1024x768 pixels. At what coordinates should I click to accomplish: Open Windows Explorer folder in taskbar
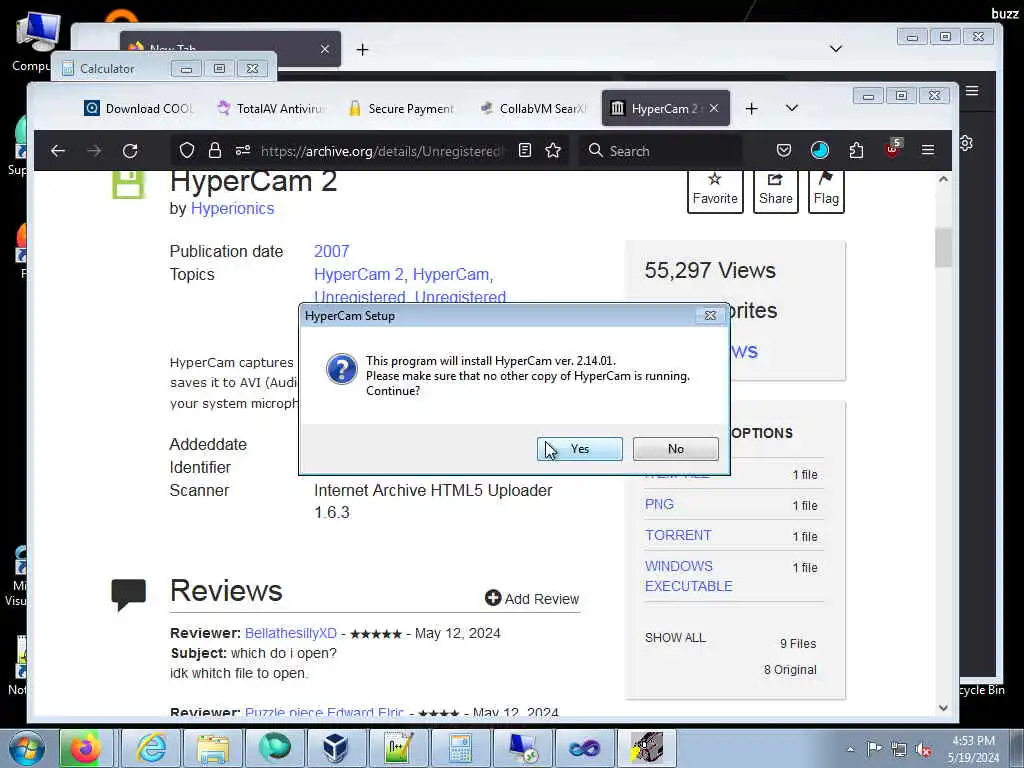tap(213, 748)
